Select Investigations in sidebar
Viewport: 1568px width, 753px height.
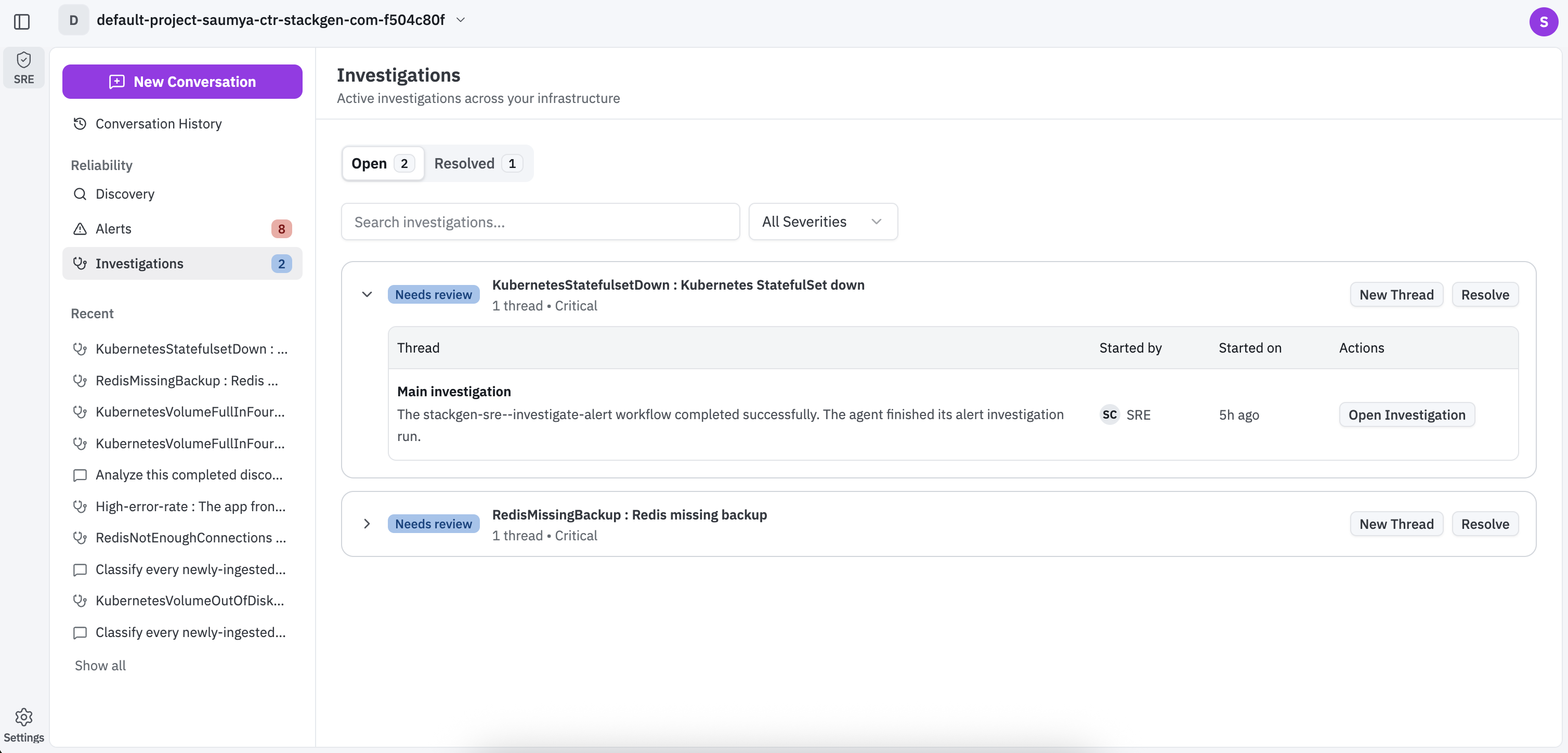pos(182,264)
